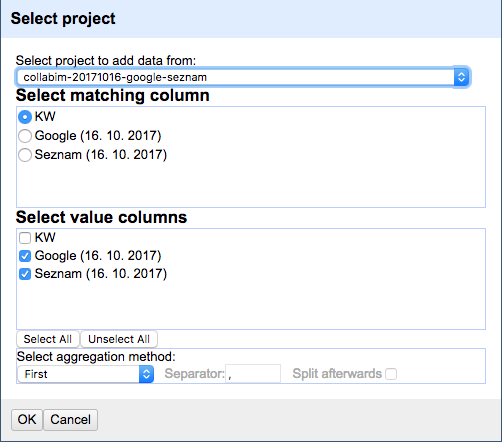Choose Seznam (16. 10. 2017) as matching column

tap(25, 155)
